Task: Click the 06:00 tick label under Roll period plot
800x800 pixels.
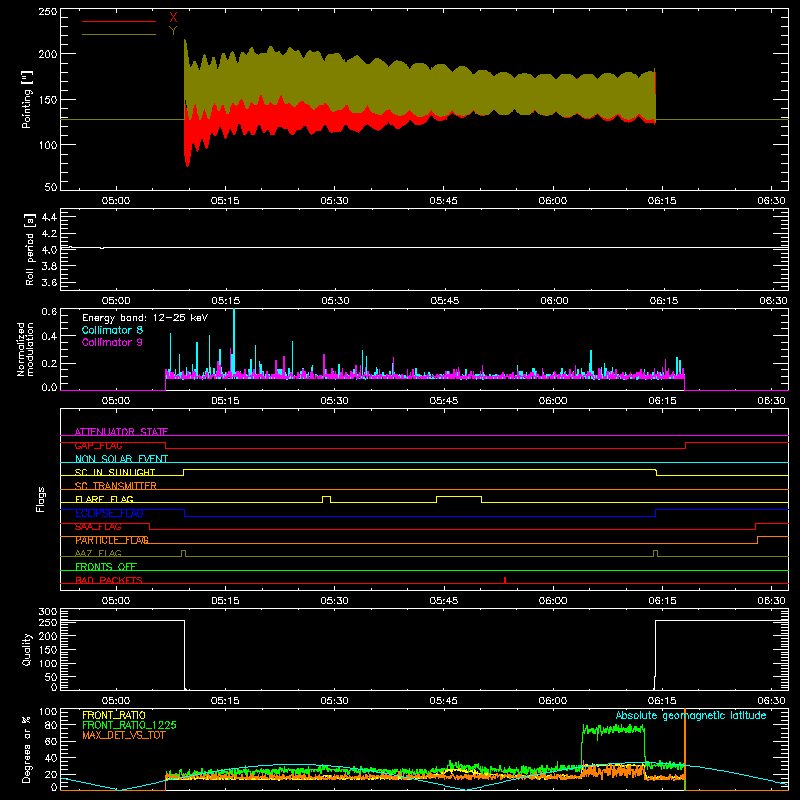Action: pos(554,301)
